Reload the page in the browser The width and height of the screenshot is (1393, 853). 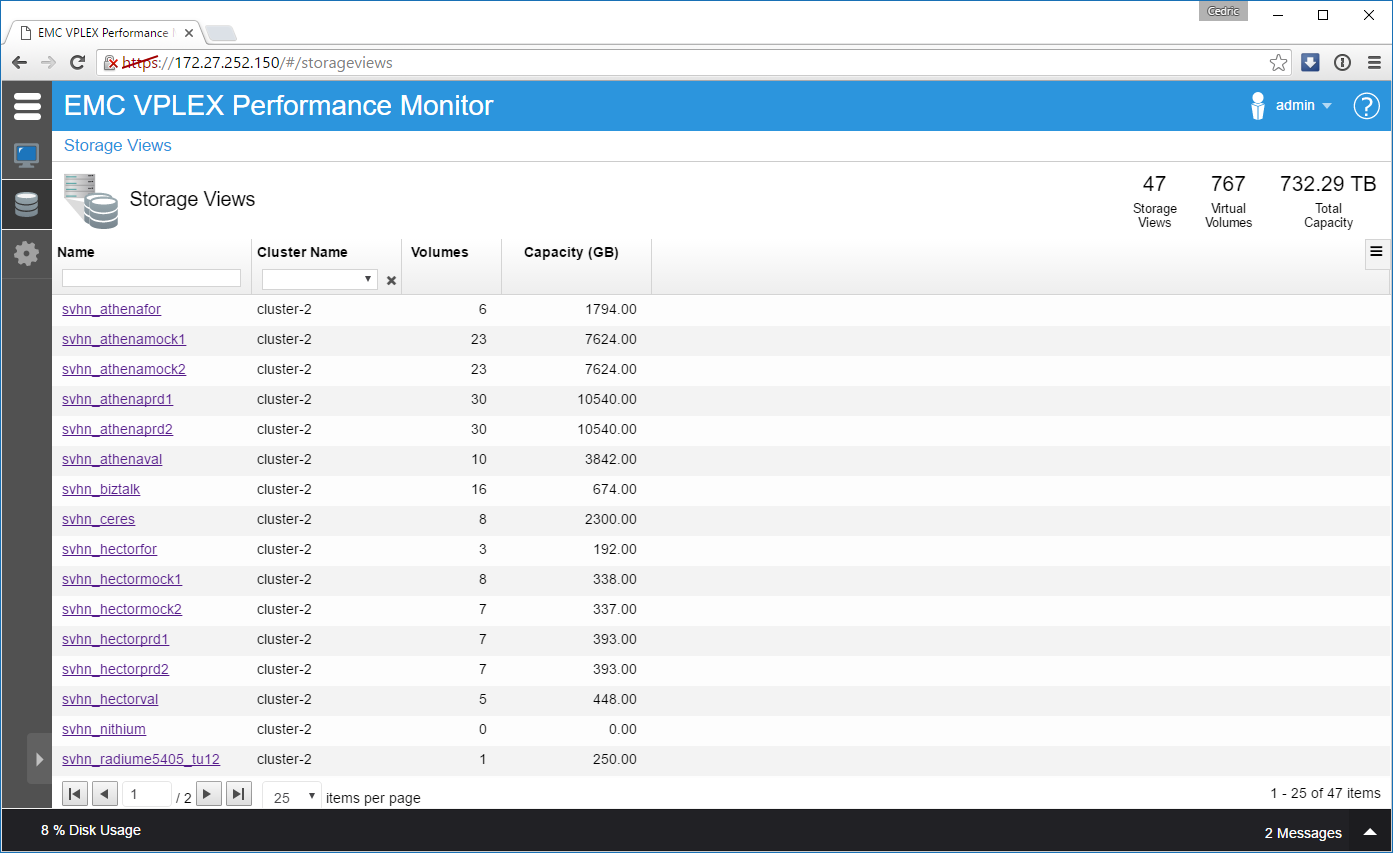77,63
